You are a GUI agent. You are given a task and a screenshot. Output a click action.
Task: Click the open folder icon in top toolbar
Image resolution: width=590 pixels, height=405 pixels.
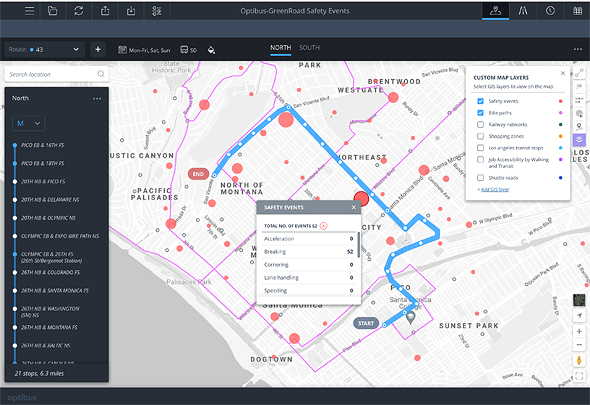pos(52,11)
